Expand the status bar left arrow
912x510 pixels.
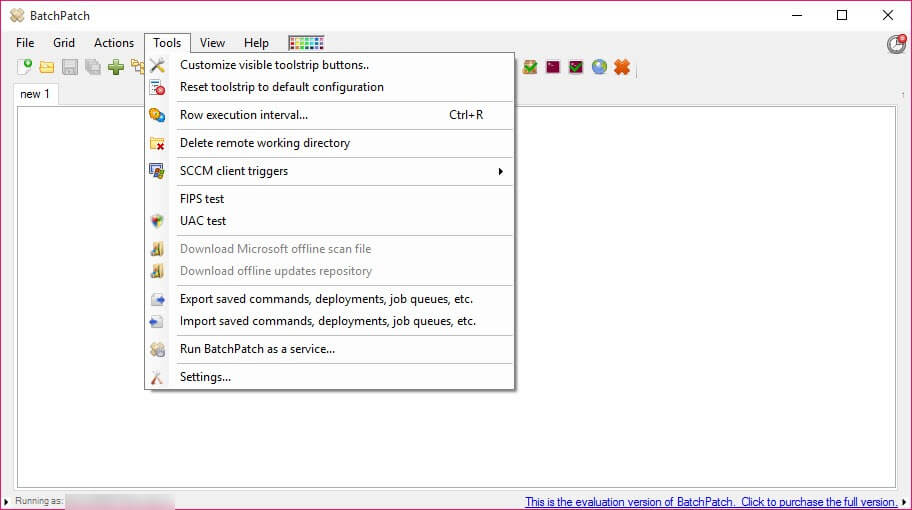coord(6,501)
